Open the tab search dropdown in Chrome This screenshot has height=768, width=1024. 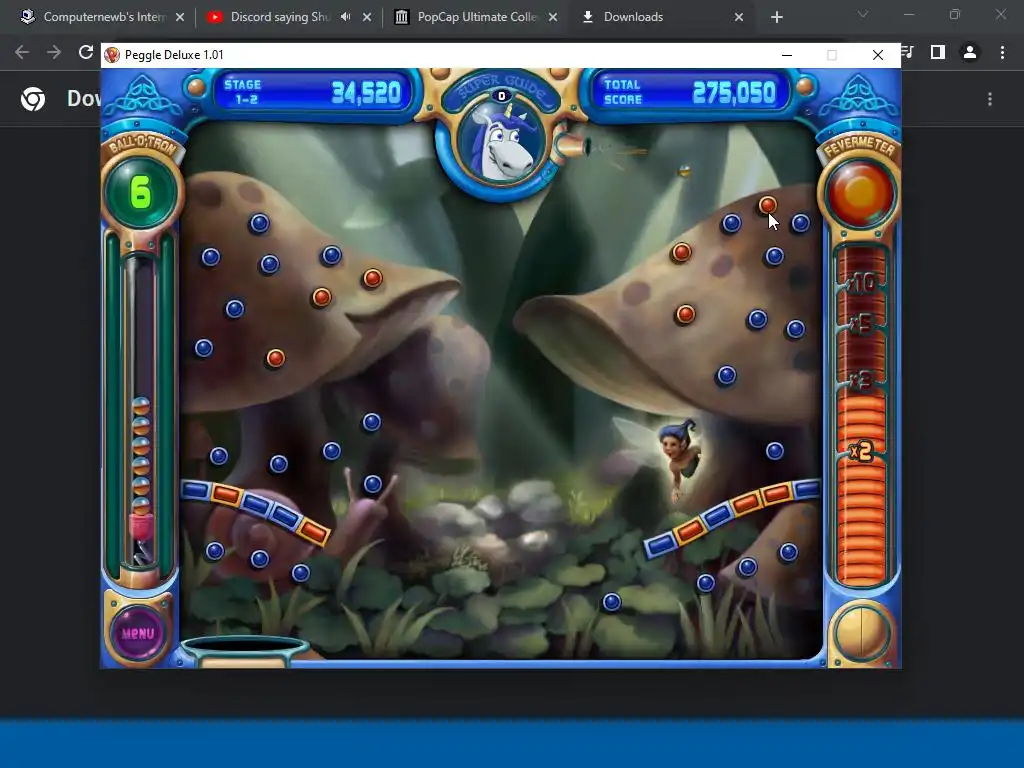click(x=863, y=14)
